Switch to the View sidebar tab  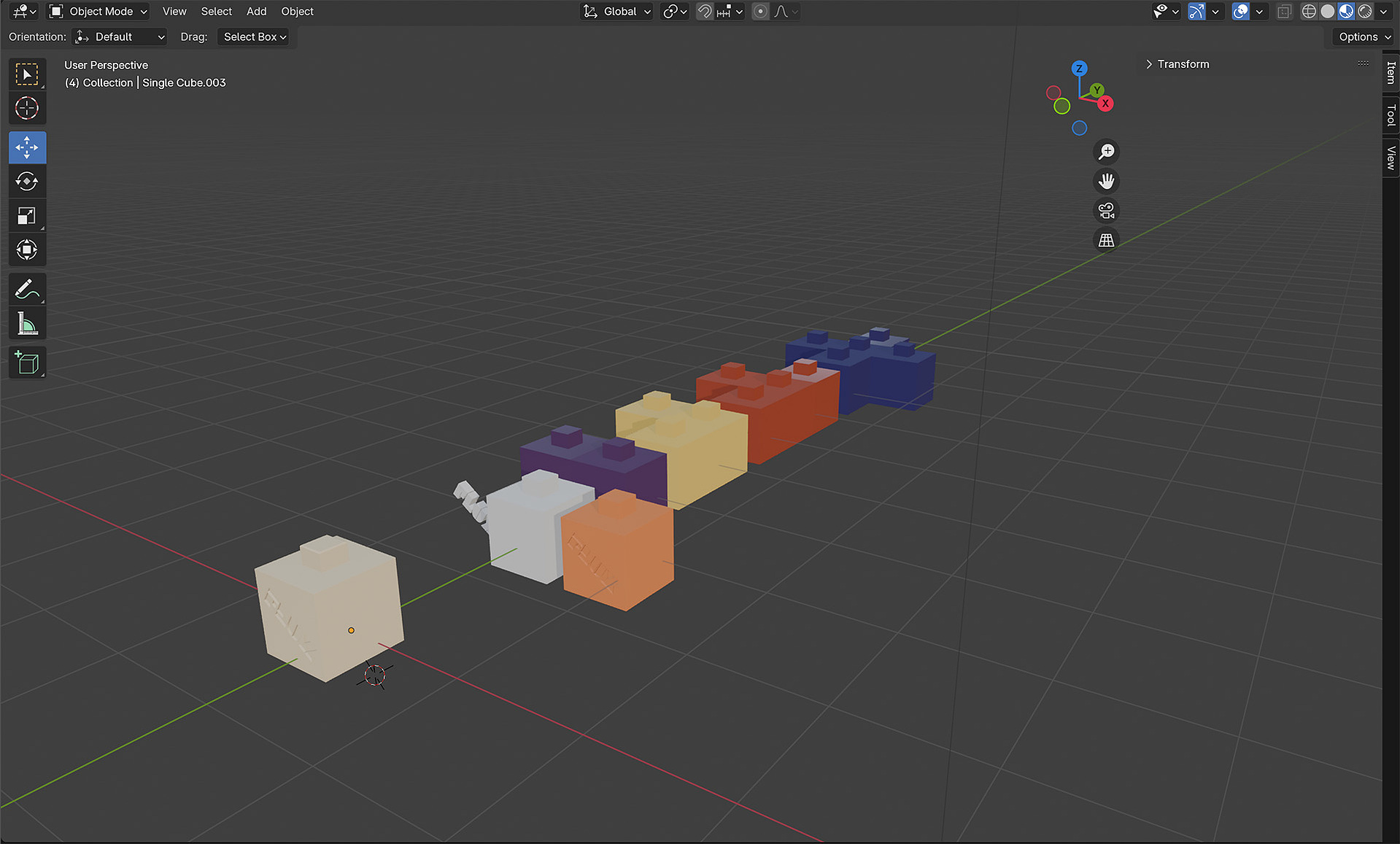[1391, 158]
